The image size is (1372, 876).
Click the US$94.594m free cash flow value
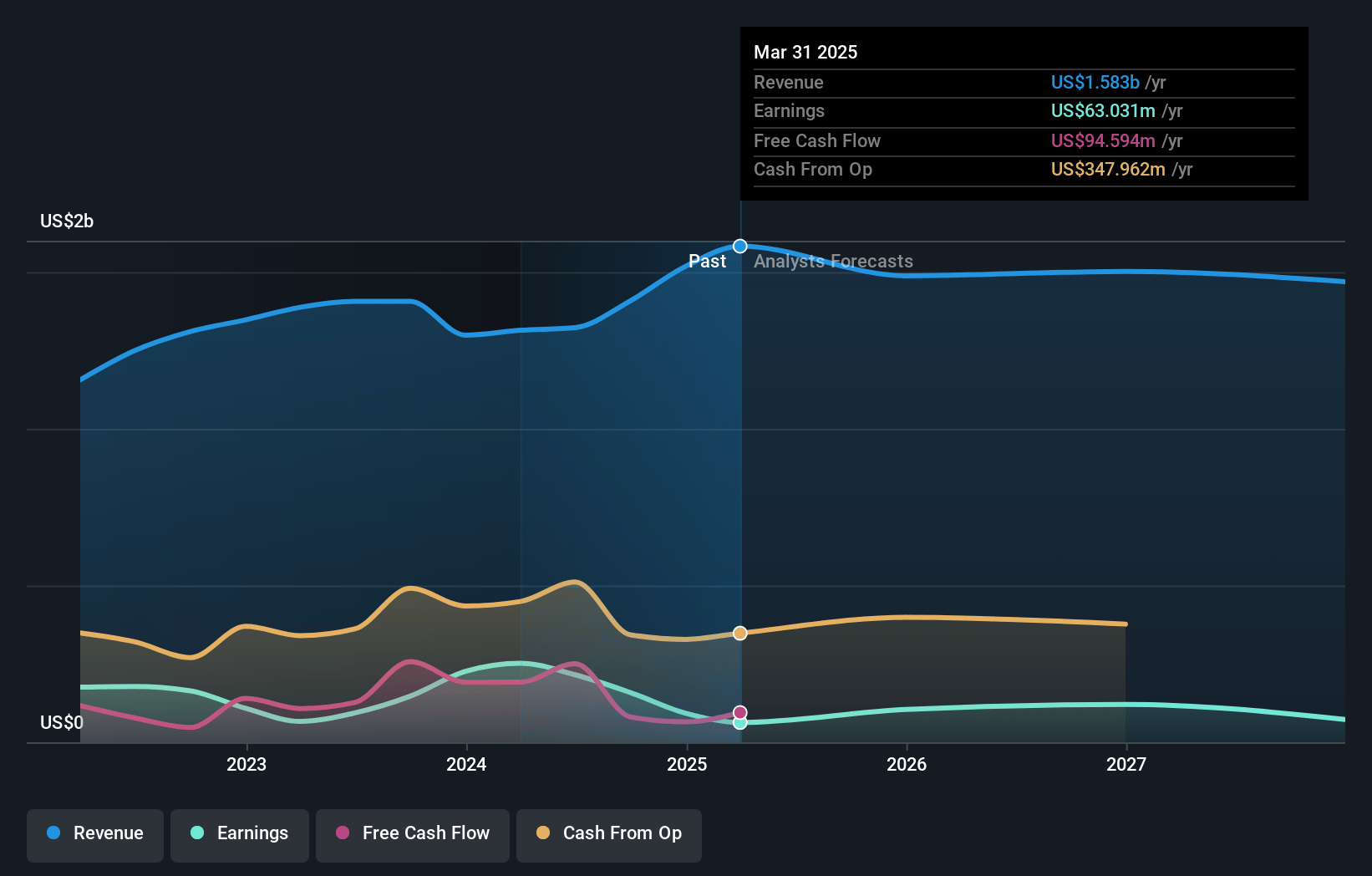[1103, 141]
